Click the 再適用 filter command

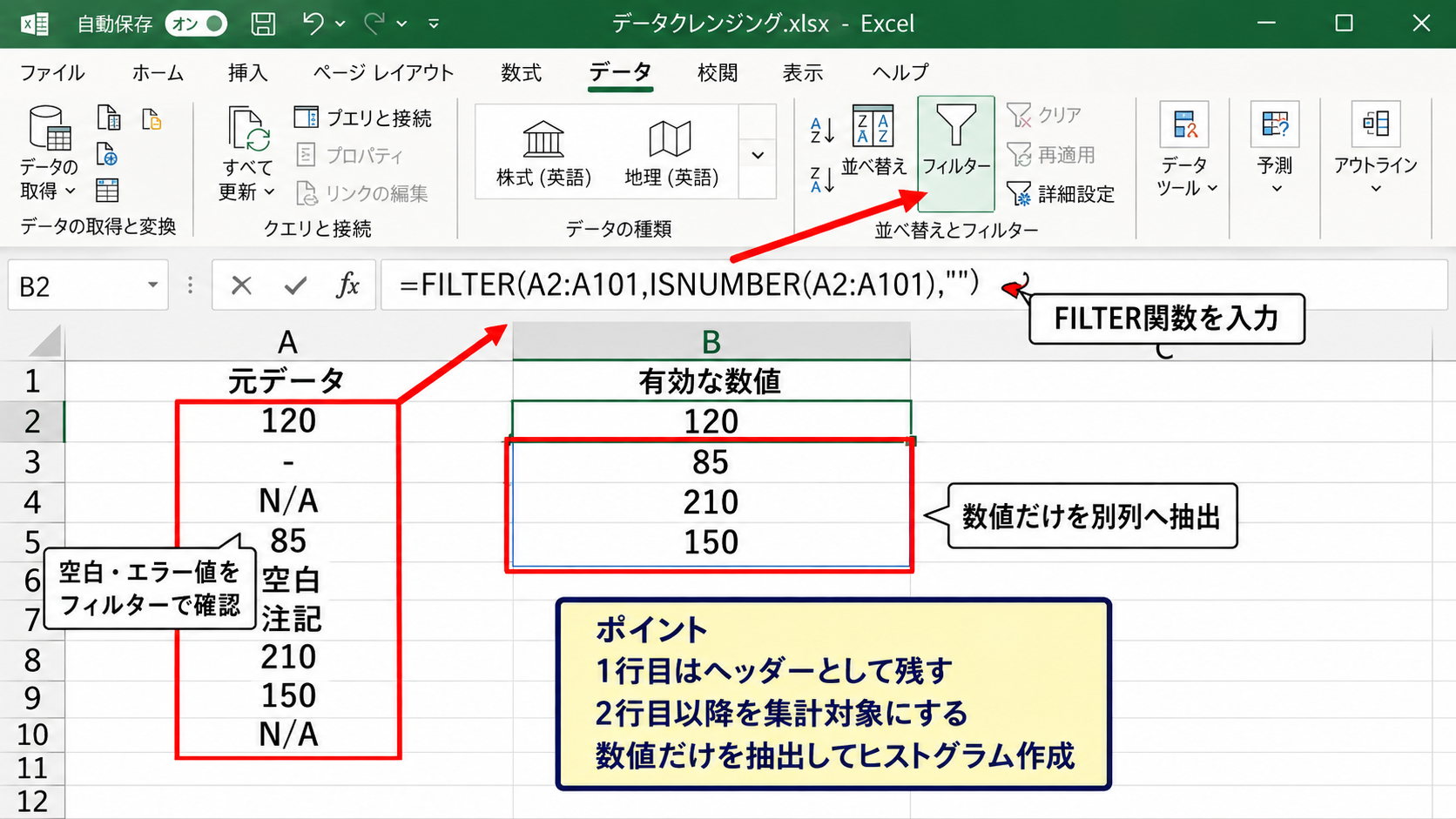1051,155
